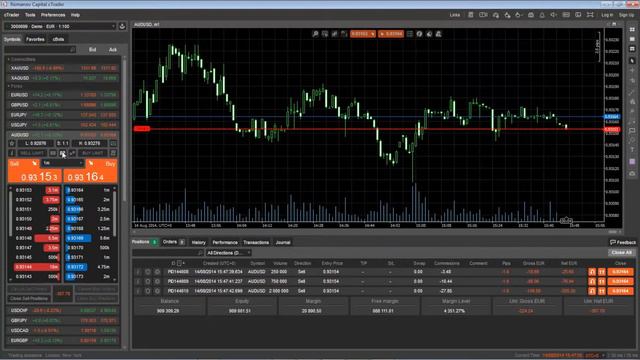Click the chart zoom magnifier icon

(315, 34)
